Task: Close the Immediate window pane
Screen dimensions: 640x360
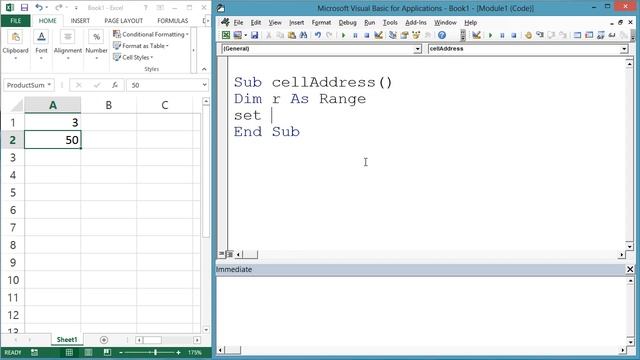Action: pyautogui.click(x=630, y=269)
